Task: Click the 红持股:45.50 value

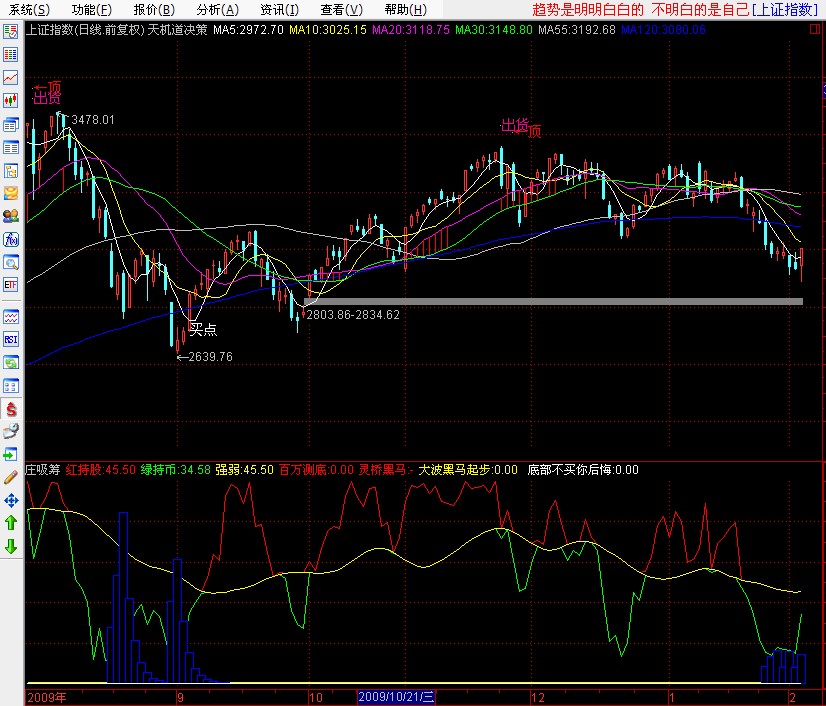Action: click(101, 469)
